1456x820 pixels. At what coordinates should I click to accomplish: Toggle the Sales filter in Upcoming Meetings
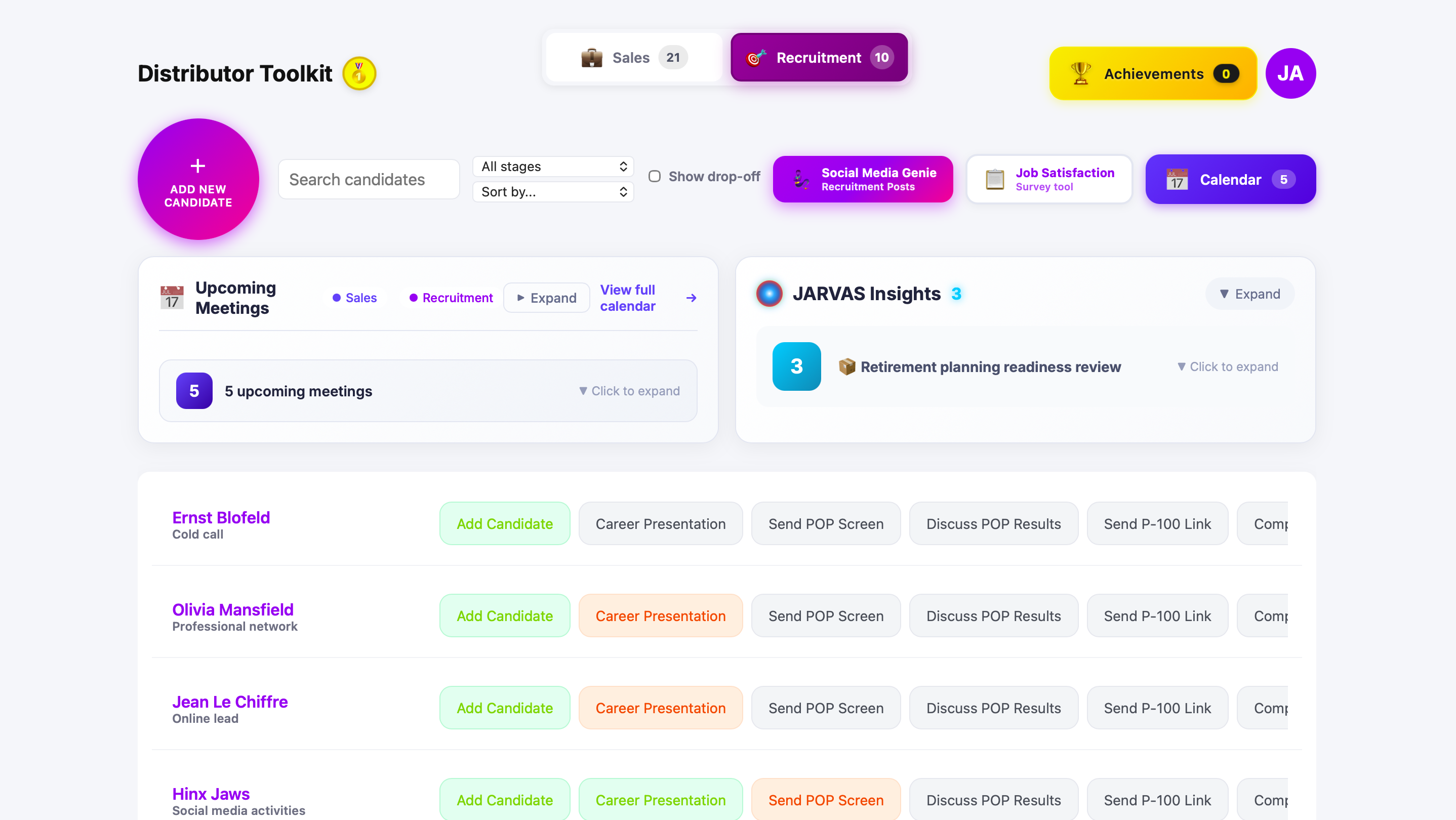354,298
